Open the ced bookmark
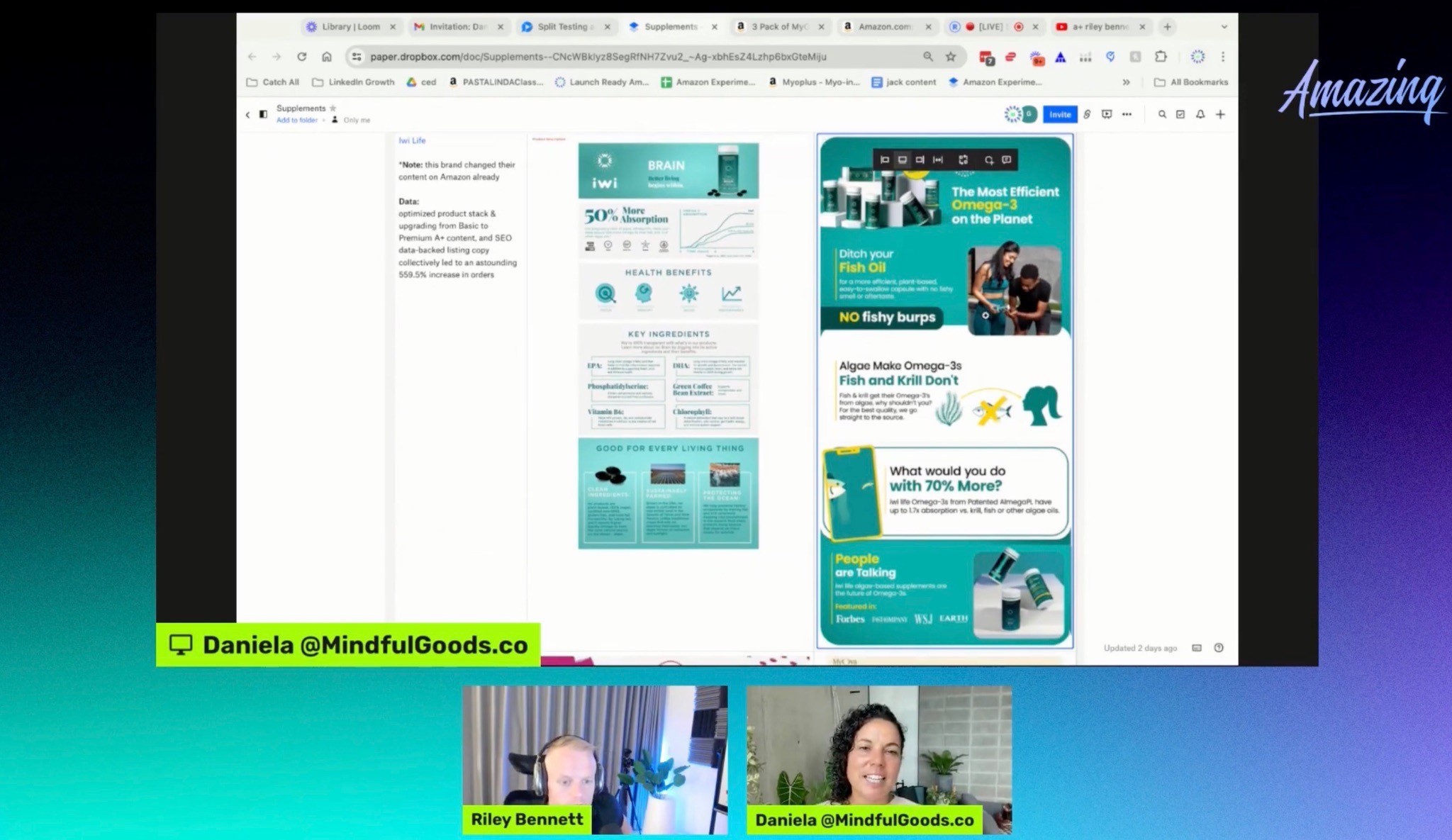1452x840 pixels. (x=421, y=82)
